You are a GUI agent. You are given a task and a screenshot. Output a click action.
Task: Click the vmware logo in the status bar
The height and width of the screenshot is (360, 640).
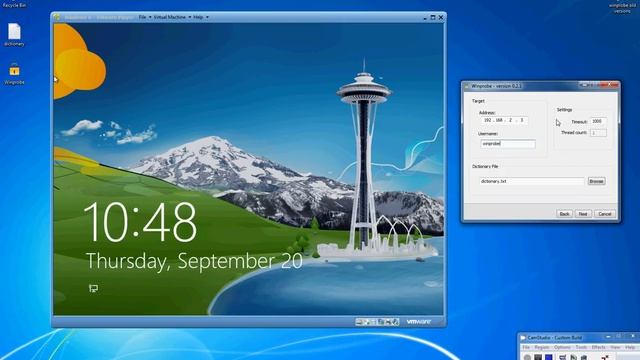pyautogui.click(x=418, y=322)
